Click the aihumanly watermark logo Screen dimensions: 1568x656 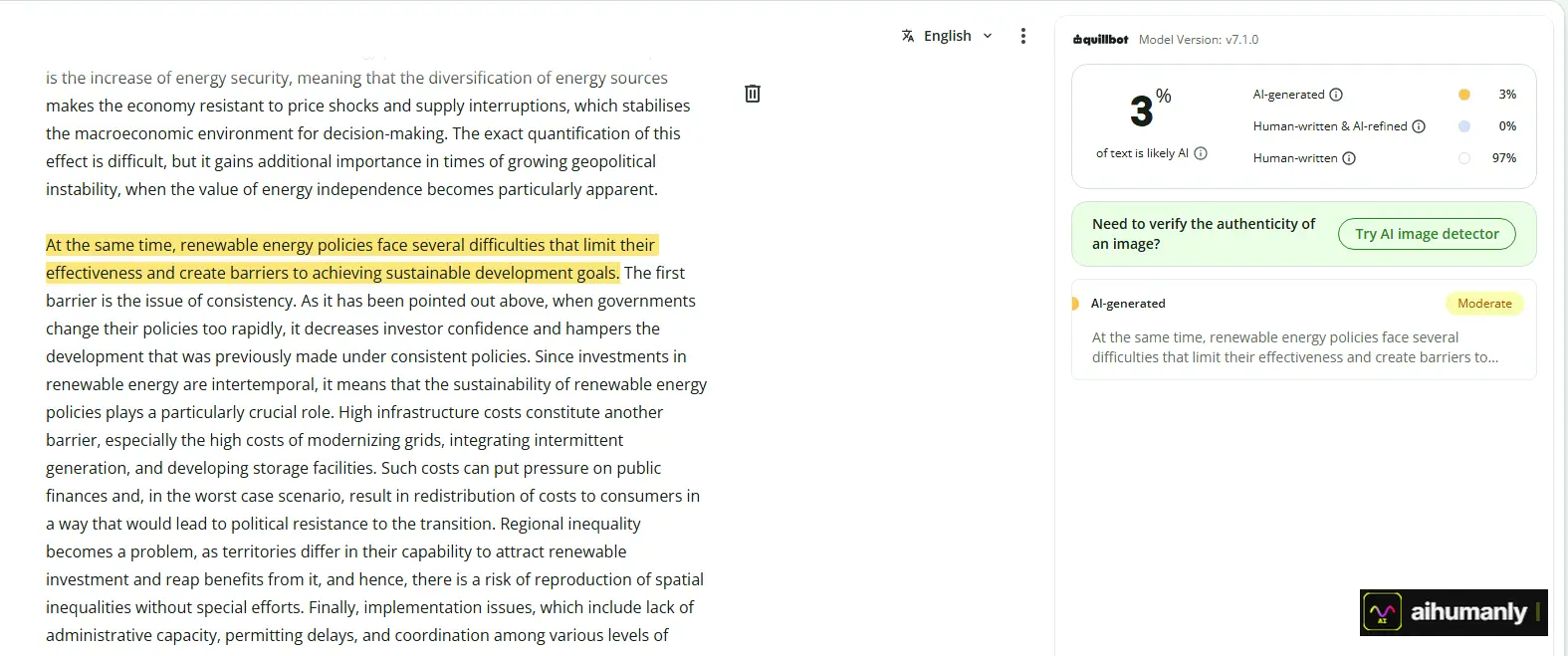(1454, 612)
